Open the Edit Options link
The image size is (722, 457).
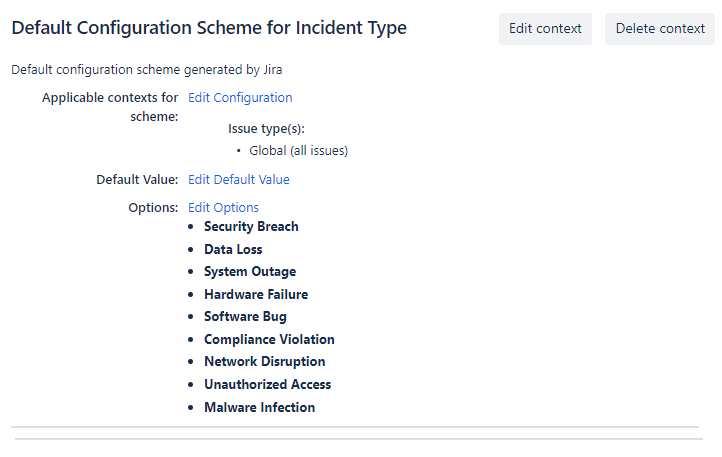pos(223,208)
